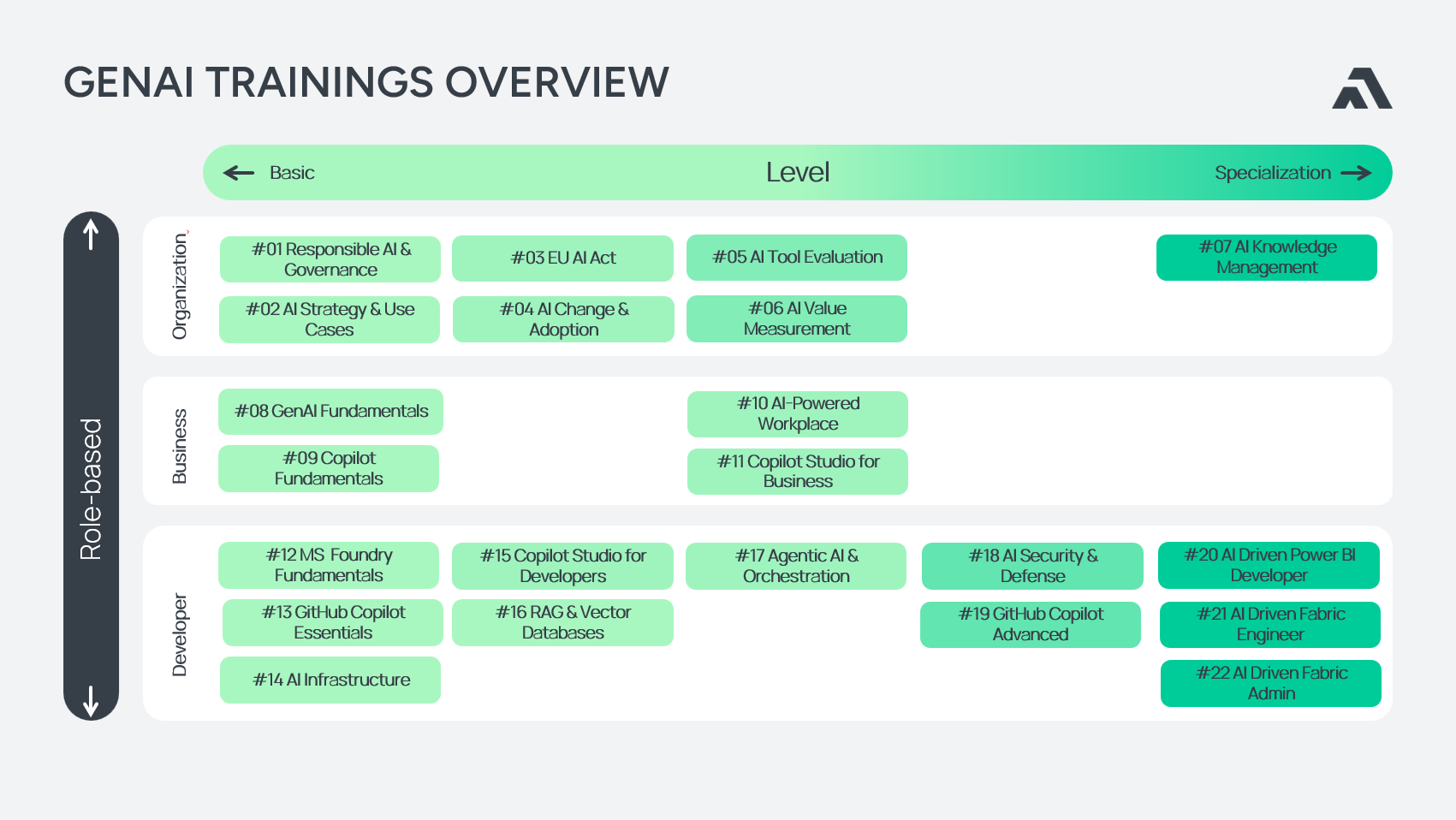
Task: Select the #01 Responsible AI & Governance box
Action: coord(330,259)
